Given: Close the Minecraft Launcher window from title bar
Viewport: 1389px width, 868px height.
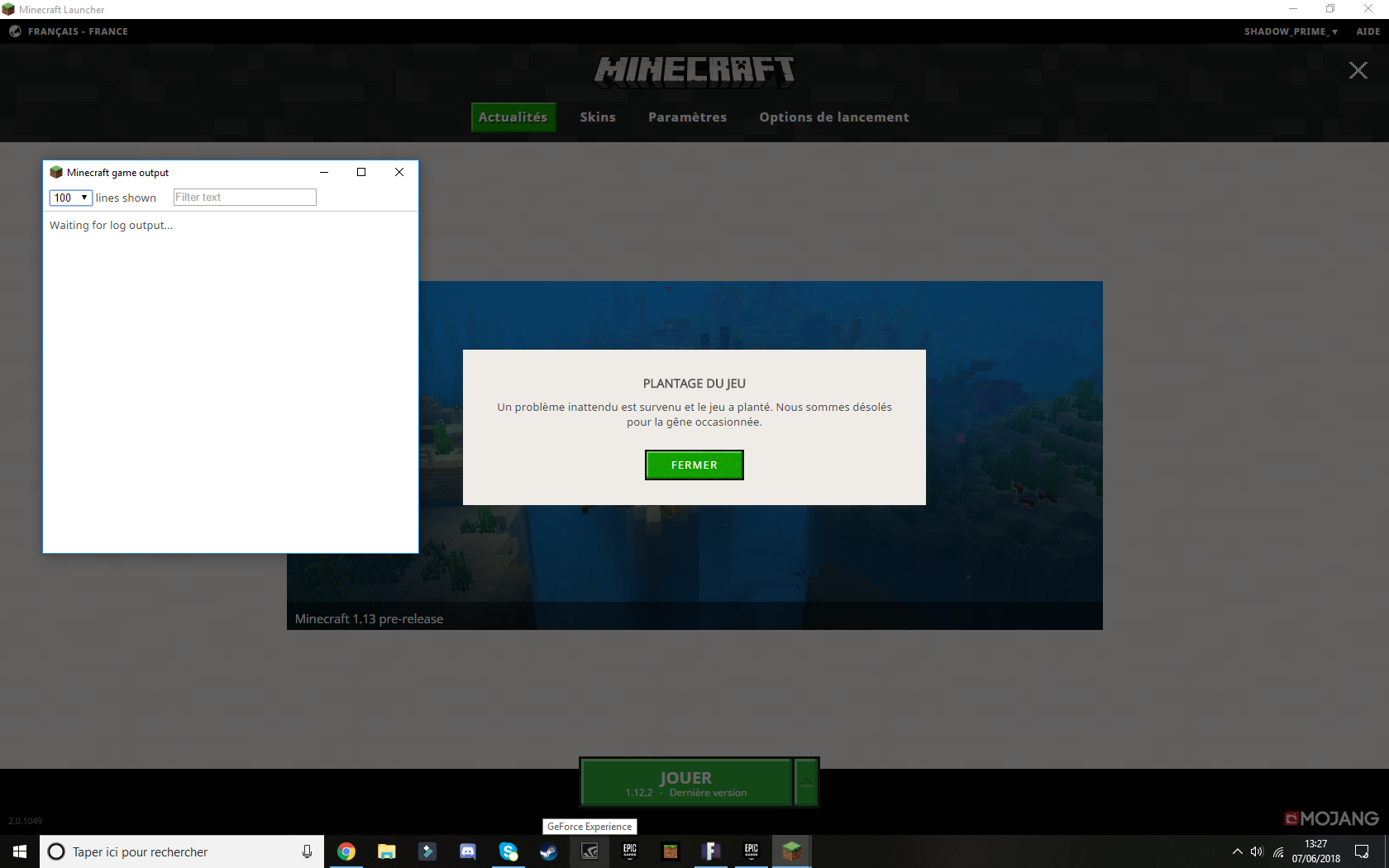Looking at the screenshot, I should [x=1368, y=9].
